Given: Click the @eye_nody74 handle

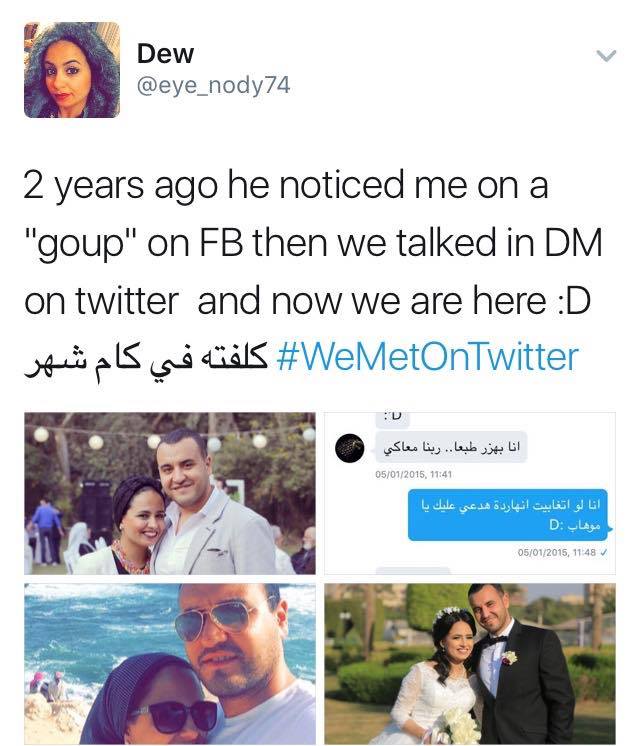Looking at the screenshot, I should 213,86.
